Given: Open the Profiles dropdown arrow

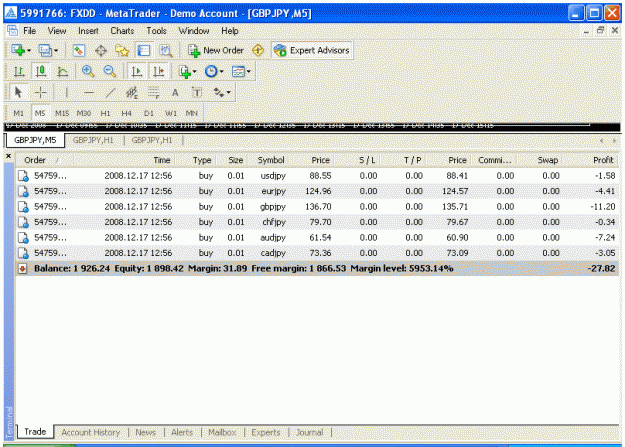Looking at the screenshot, I should click(x=56, y=51).
